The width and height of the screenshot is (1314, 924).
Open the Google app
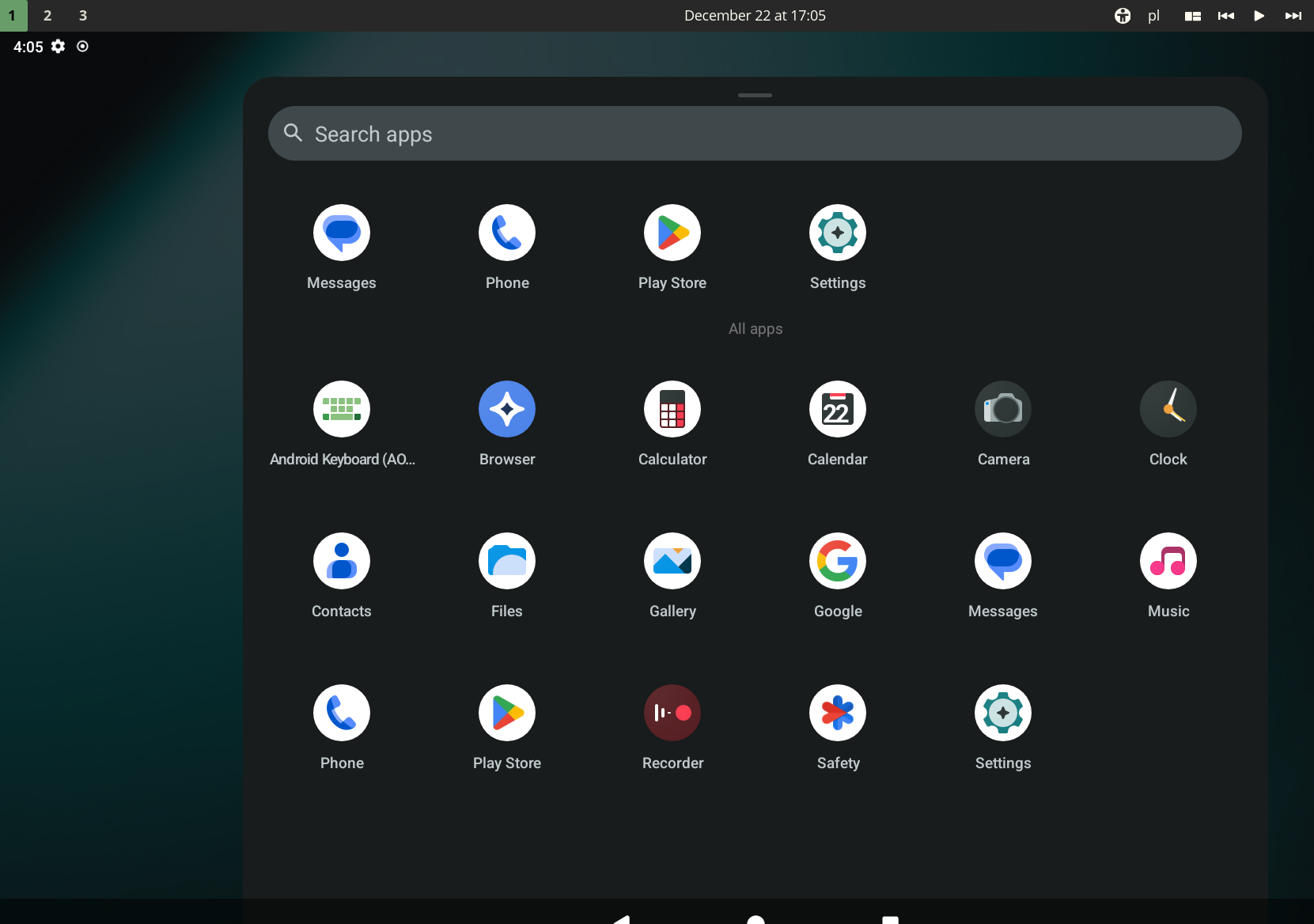pyautogui.click(x=837, y=562)
